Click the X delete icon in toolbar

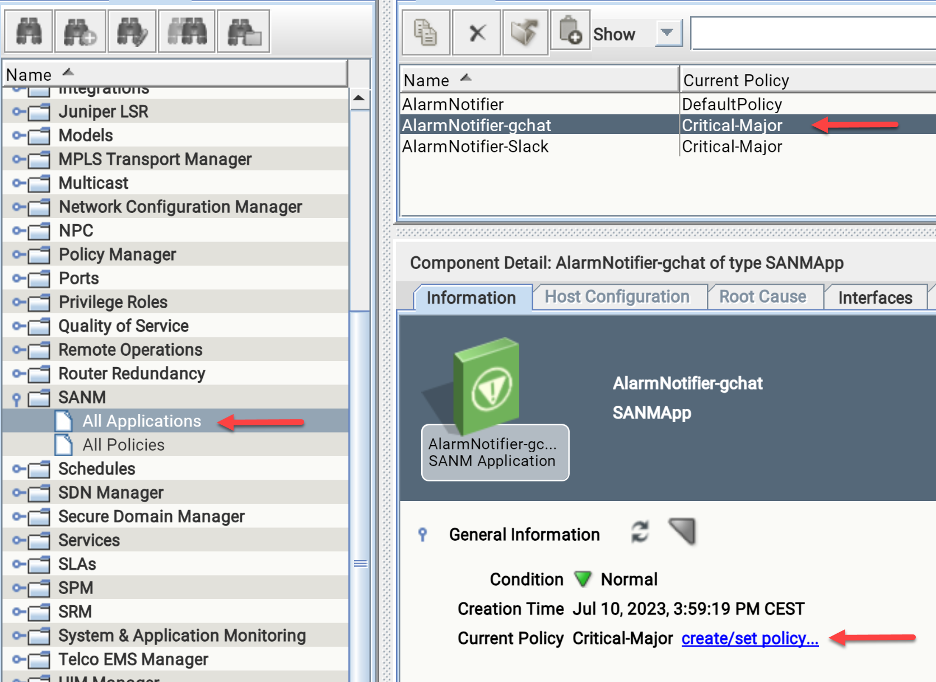point(477,33)
